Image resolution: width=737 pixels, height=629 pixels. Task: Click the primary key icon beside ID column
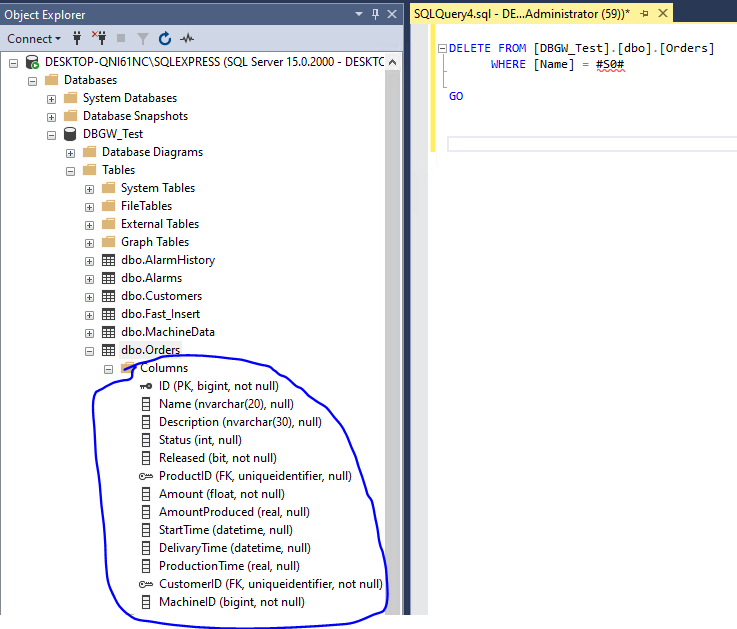pos(146,386)
